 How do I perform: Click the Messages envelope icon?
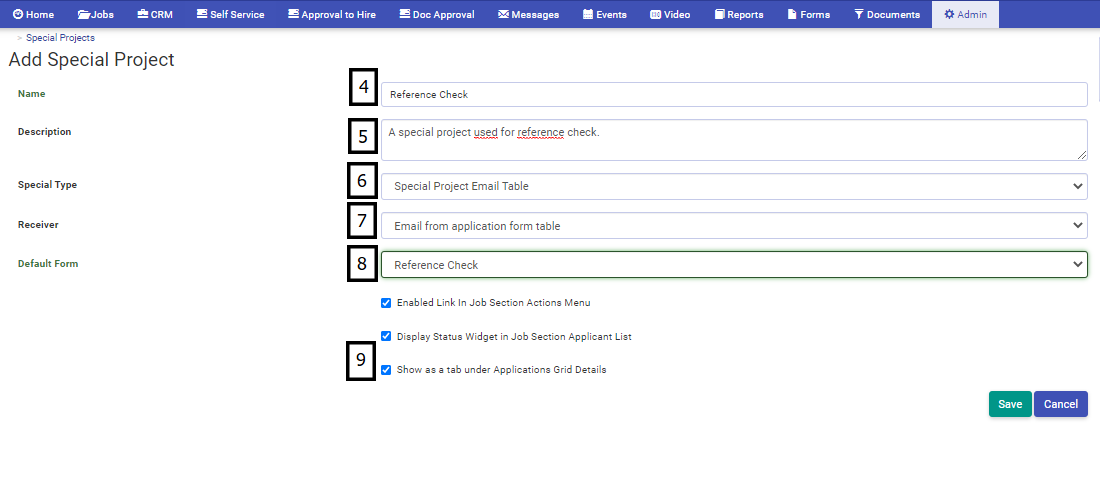[503, 14]
